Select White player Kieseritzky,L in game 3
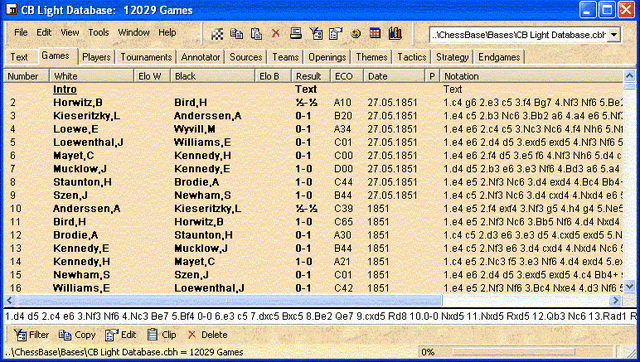The height and width of the screenshot is (362, 640). pyautogui.click(x=87, y=116)
